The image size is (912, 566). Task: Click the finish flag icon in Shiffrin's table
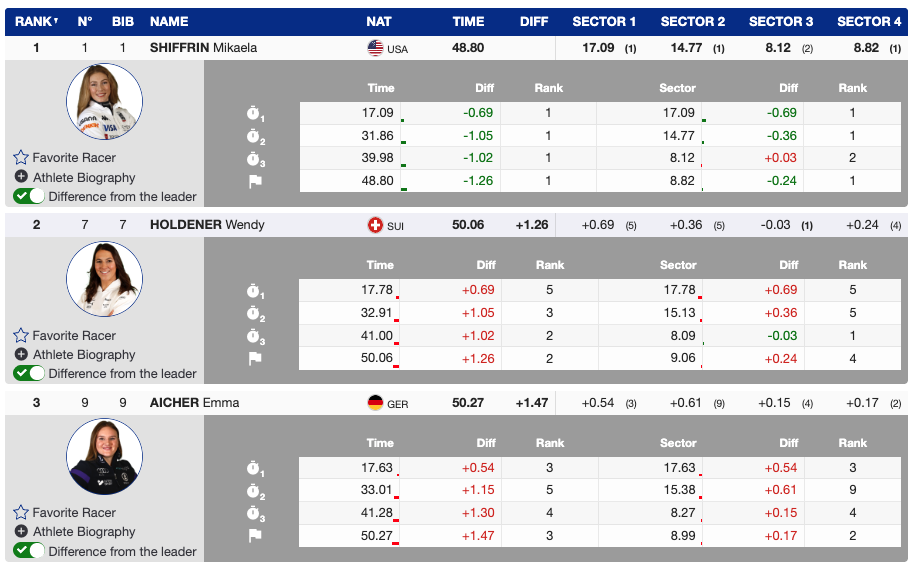(x=255, y=182)
